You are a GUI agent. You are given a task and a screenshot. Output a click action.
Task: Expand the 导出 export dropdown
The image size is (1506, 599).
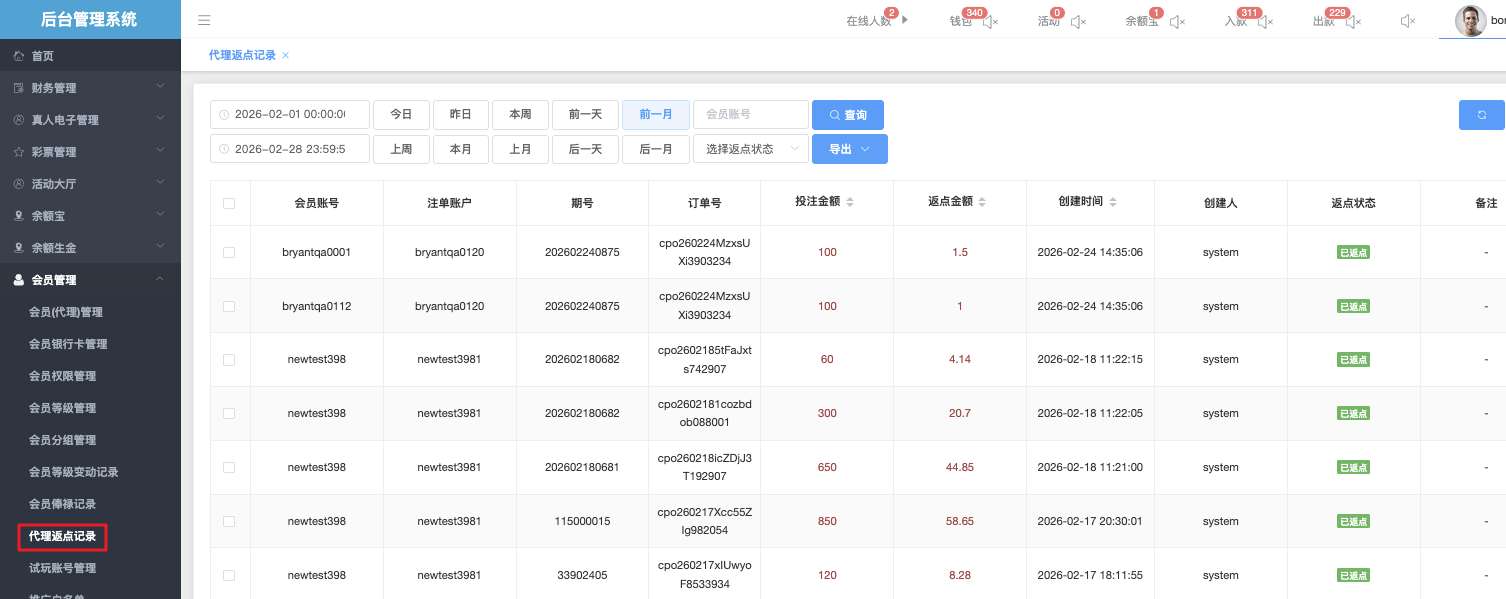pyautogui.click(x=849, y=149)
